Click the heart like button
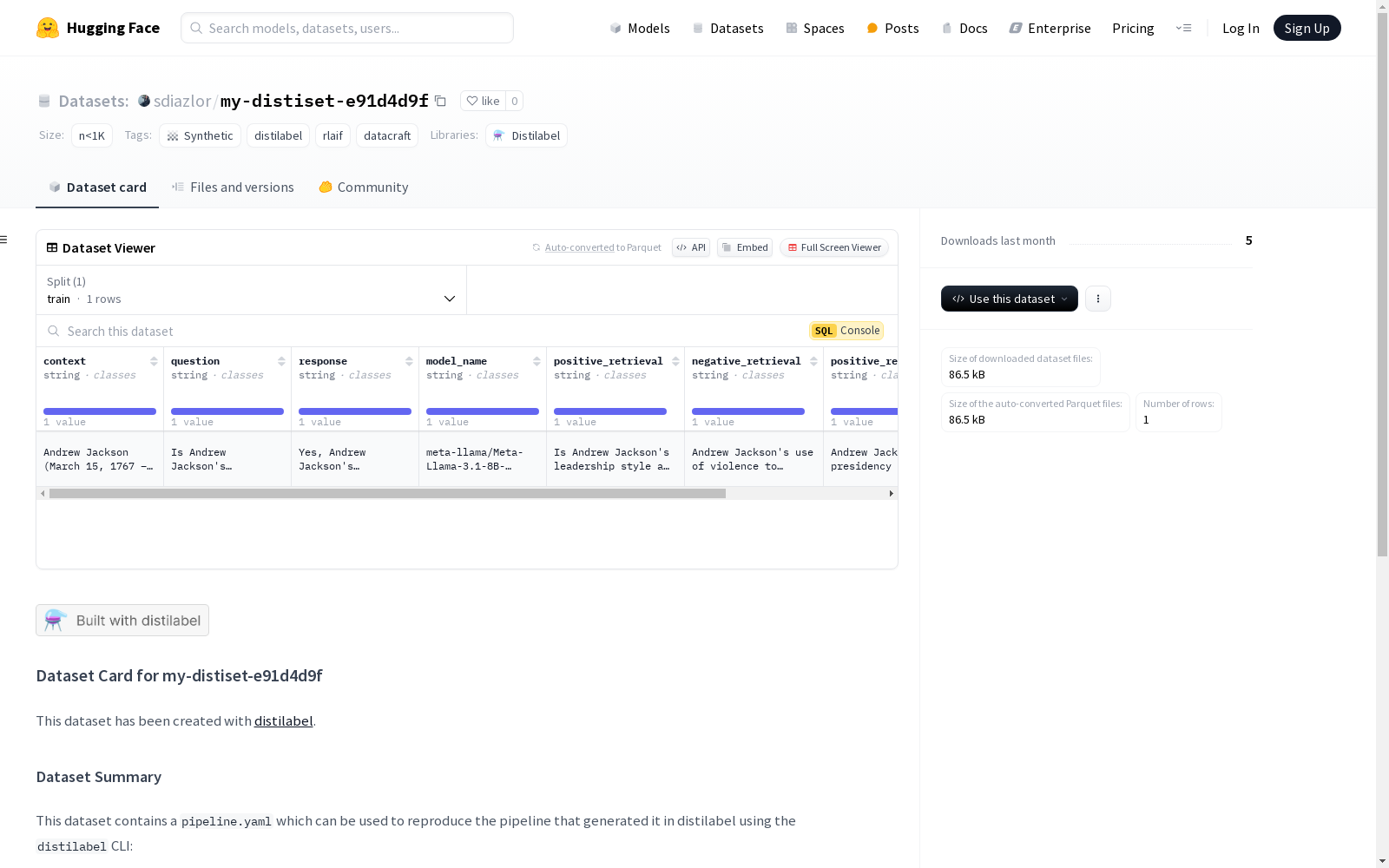The height and width of the screenshot is (868, 1389). (x=483, y=101)
